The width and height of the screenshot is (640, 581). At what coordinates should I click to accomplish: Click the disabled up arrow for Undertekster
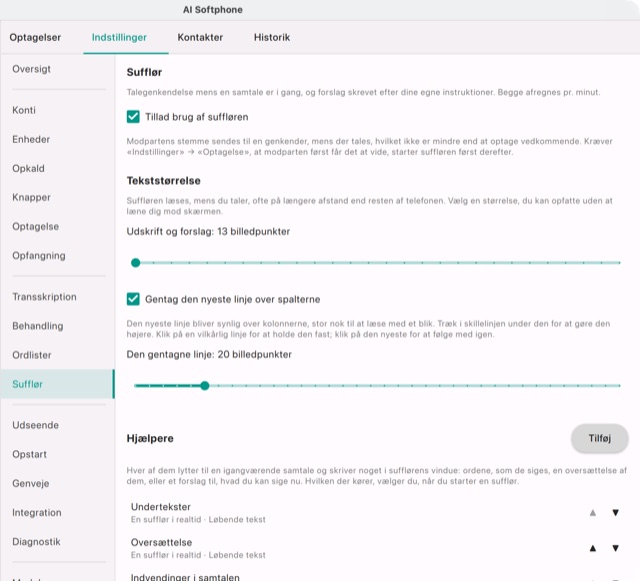click(593, 512)
